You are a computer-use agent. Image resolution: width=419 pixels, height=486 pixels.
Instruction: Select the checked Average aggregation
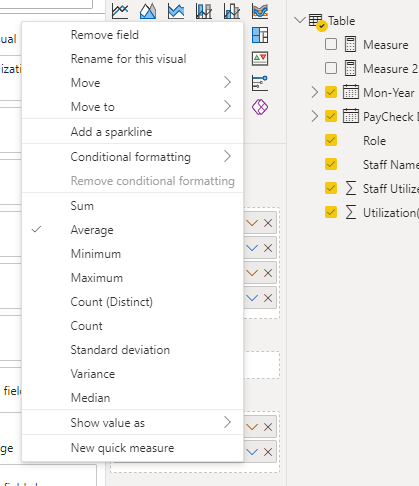(133, 230)
